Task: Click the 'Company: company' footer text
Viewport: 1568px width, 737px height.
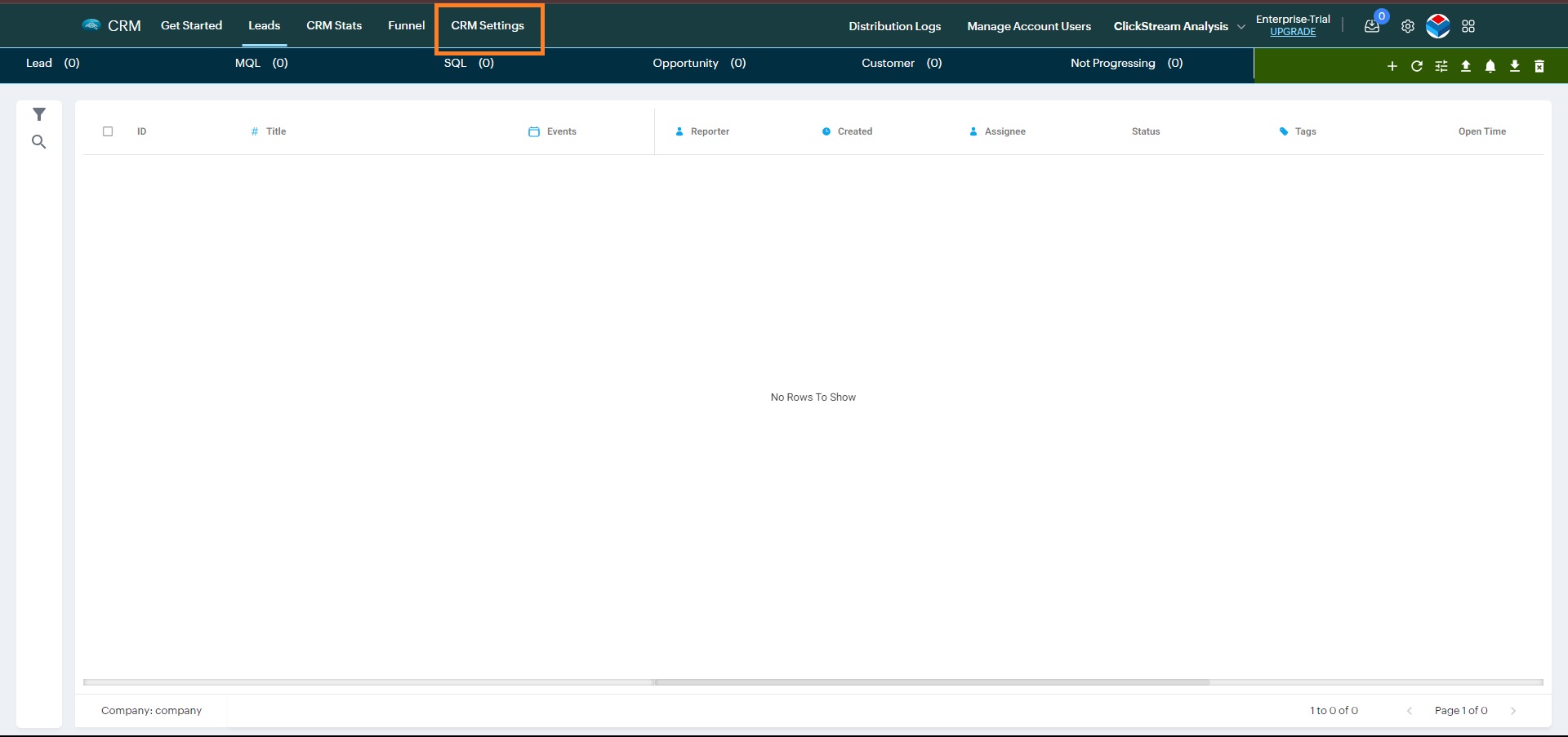Action: [151, 711]
